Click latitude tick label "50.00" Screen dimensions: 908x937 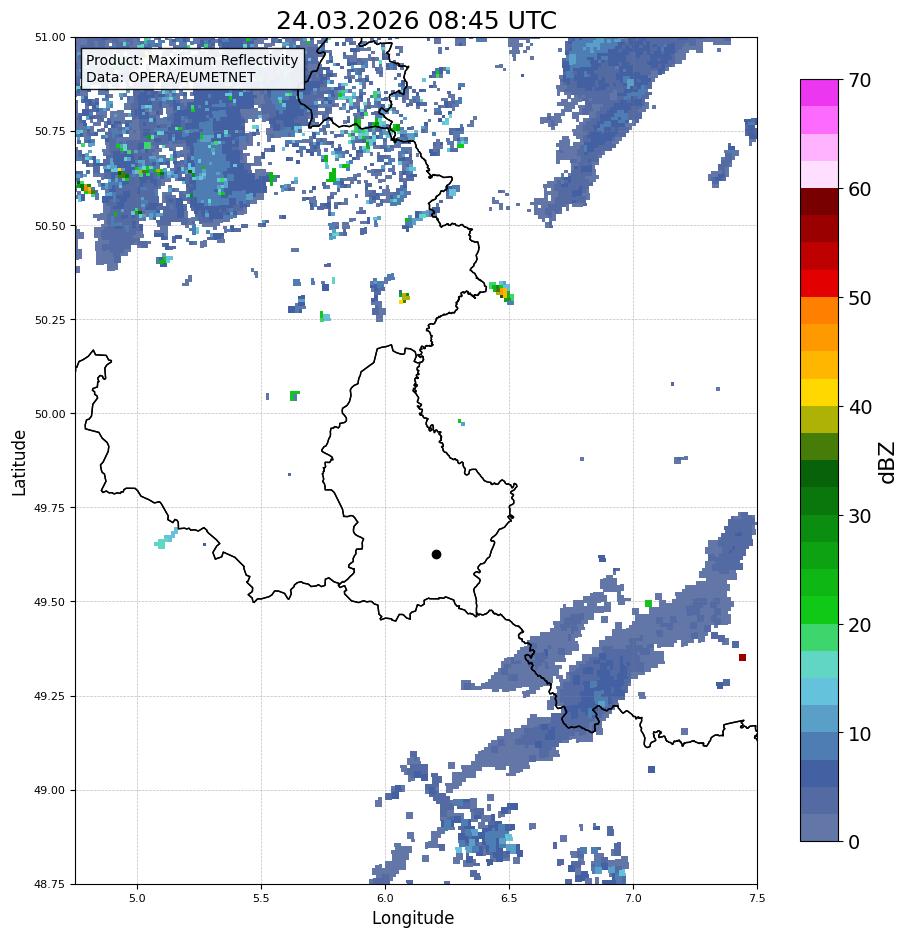click(x=50, y=414)
